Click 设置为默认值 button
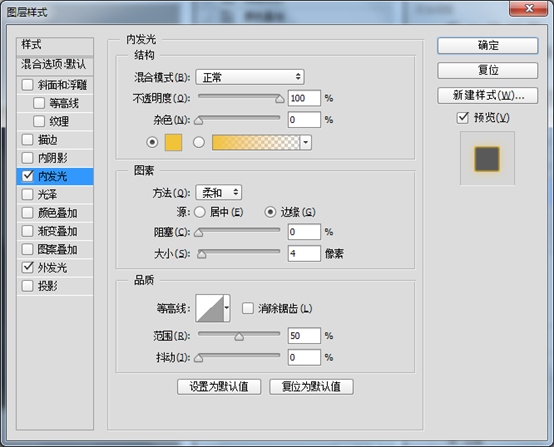 click(219, 387)
